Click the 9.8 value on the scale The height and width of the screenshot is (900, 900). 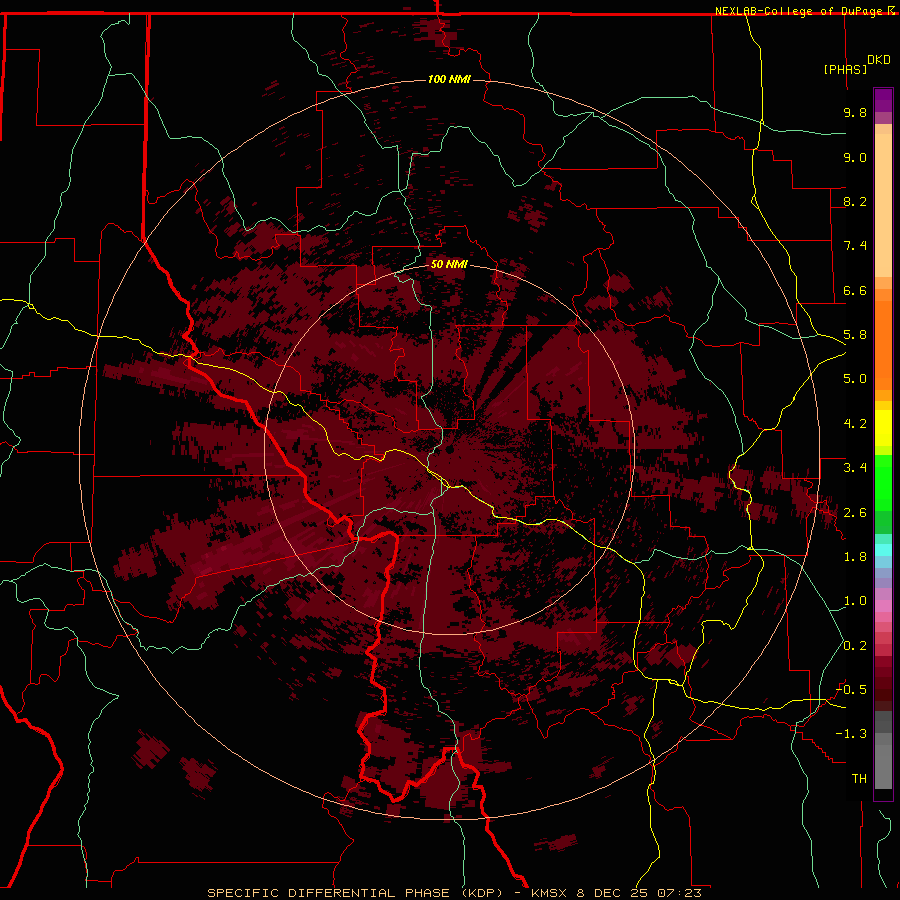855,112
